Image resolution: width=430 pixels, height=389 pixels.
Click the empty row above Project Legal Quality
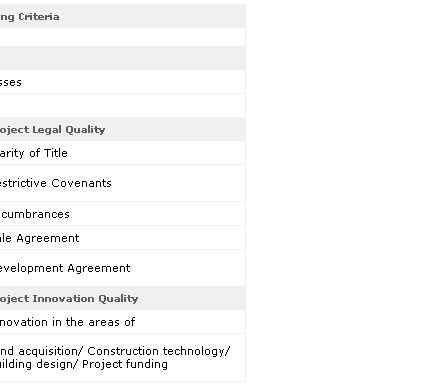pos(122,105)
